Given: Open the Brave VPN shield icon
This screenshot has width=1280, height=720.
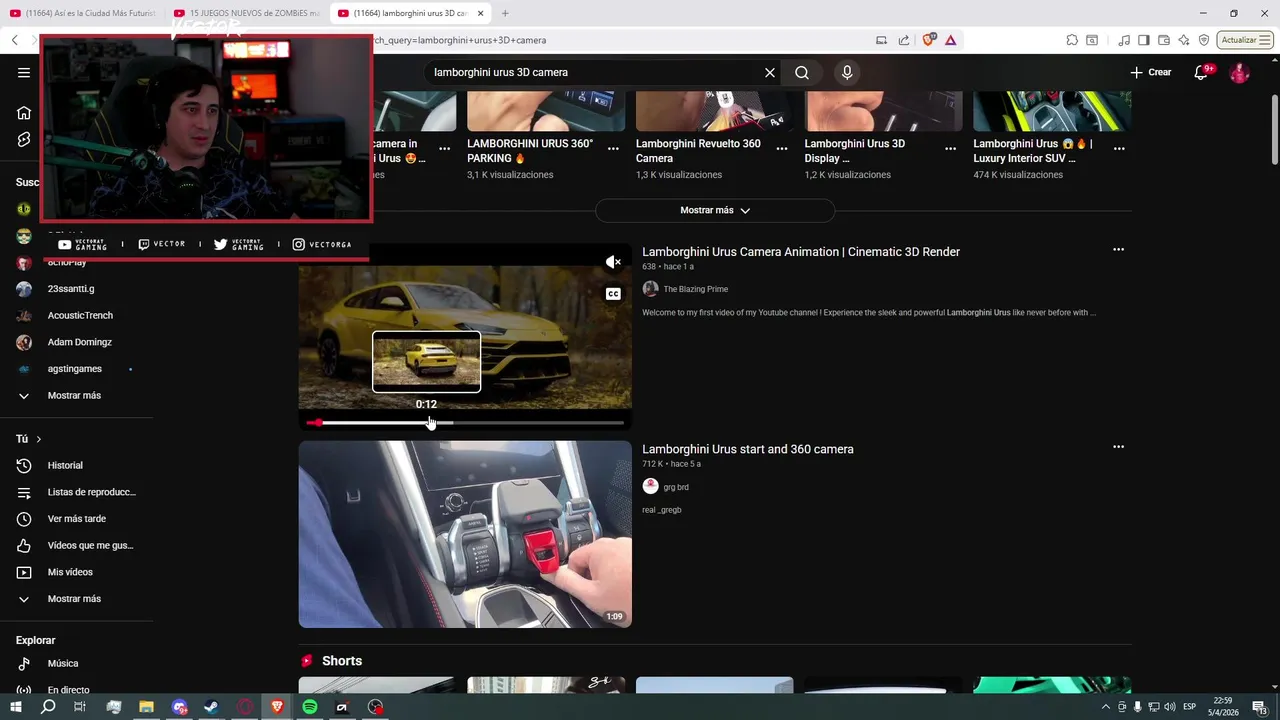Looking at the screenshot, I should 1204,40.
